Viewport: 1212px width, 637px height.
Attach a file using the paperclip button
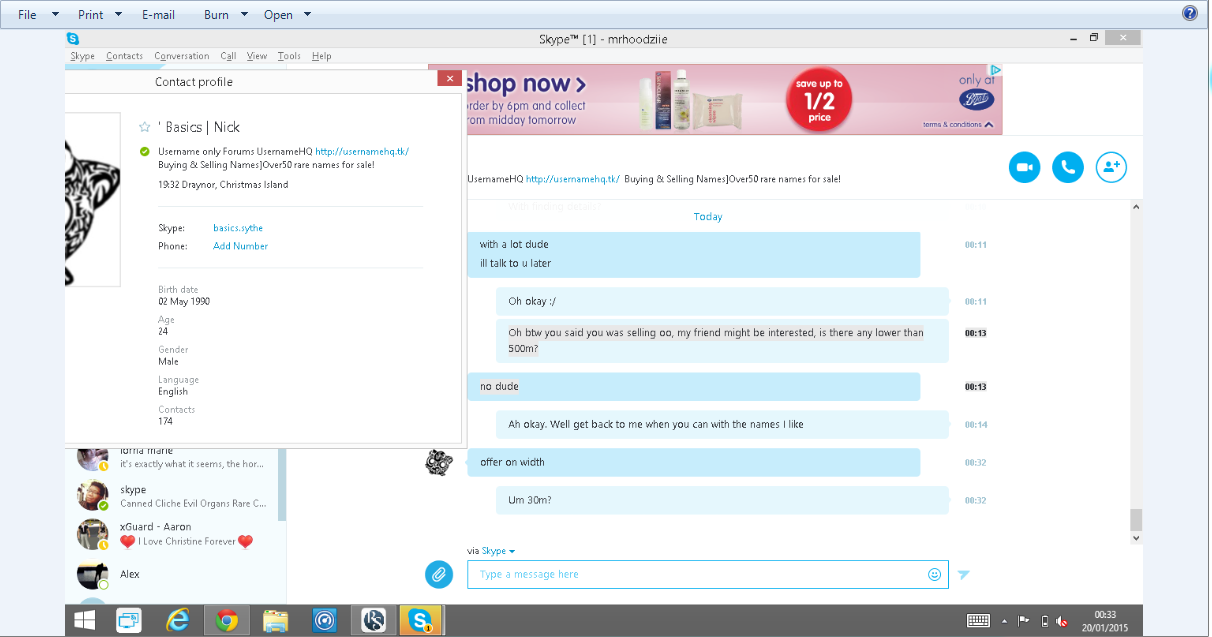438,574
